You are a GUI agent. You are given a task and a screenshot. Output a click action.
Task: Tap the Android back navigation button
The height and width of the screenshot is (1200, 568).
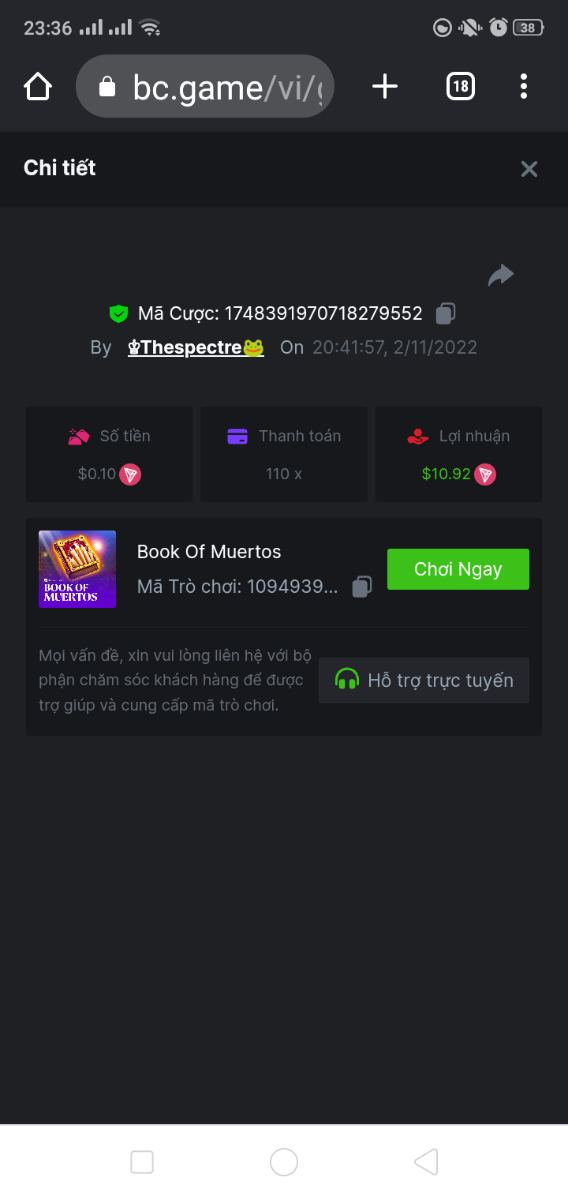point(426,1161)
